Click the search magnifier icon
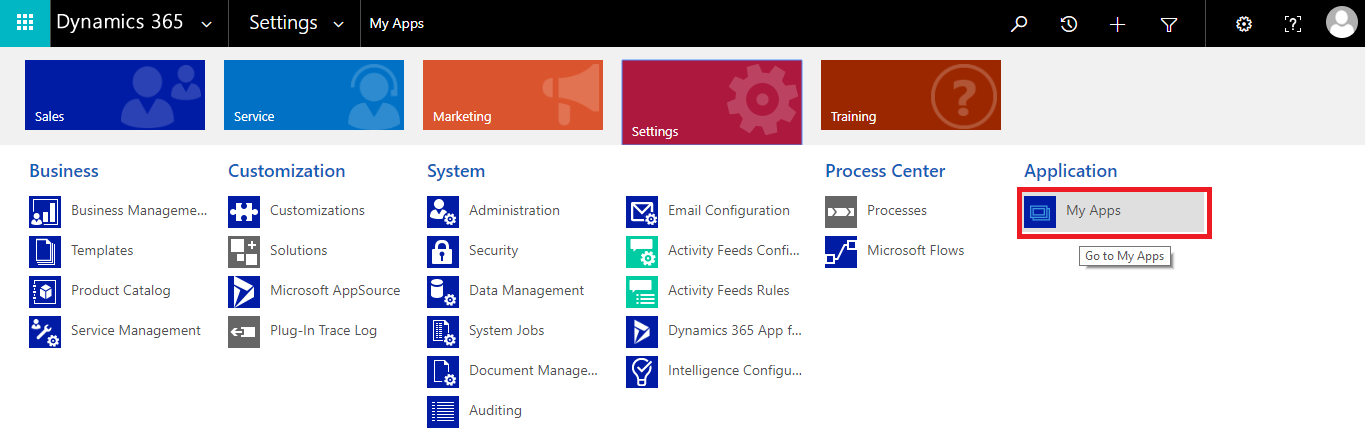Viewport: 1365px width, 444px height. pyautogui.click(x=1019, y=24)
